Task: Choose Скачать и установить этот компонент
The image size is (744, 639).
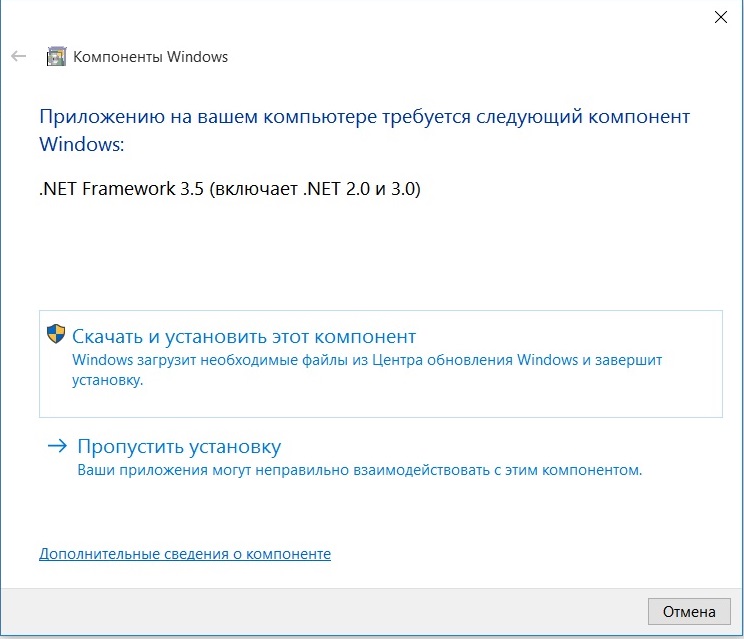Action: [381, 364]
